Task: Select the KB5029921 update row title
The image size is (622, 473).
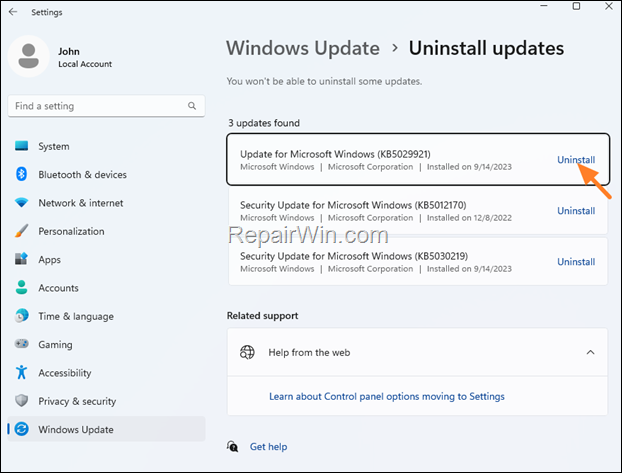Action: click(x=335, y=154)
